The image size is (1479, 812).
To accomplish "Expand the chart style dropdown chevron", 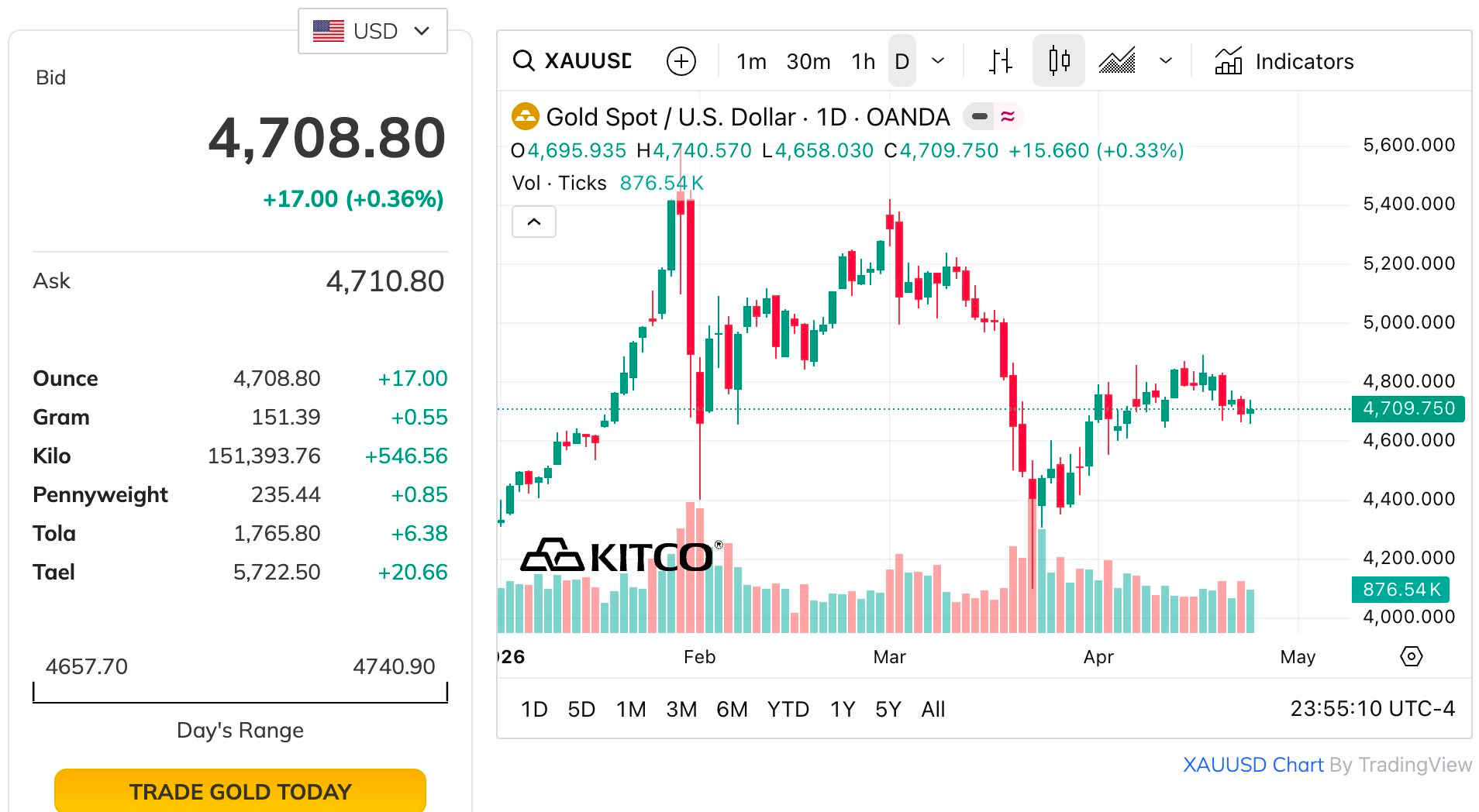I will (1166, 61).
